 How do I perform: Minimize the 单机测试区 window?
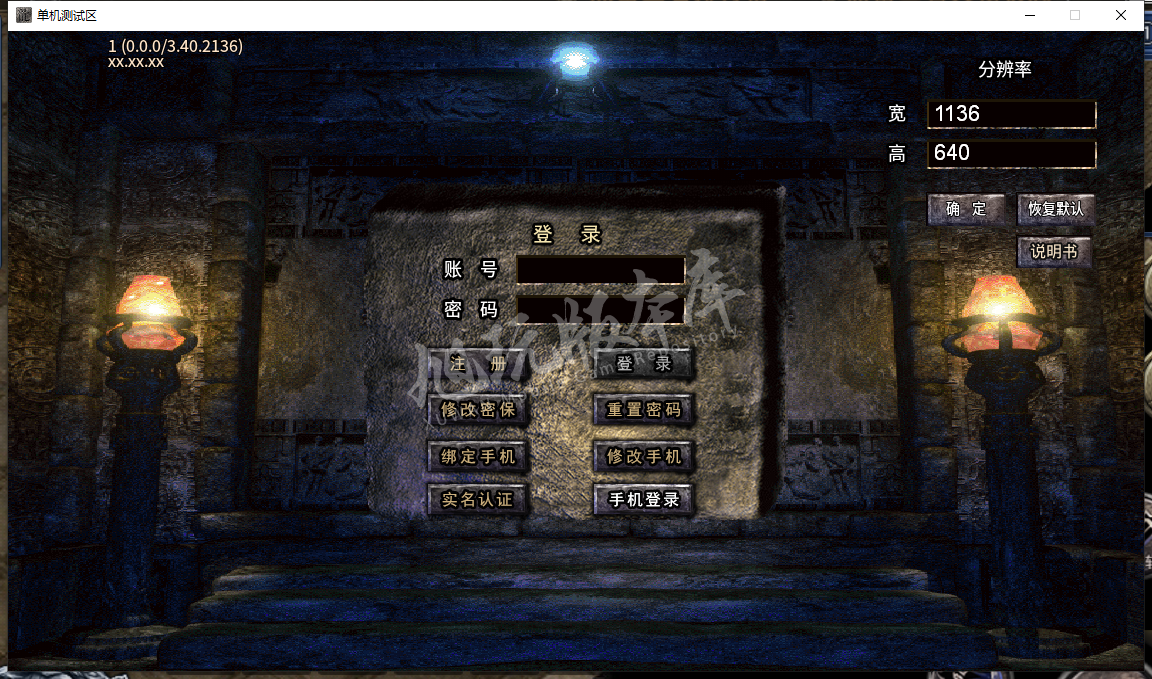click(x=1030, y=15)
